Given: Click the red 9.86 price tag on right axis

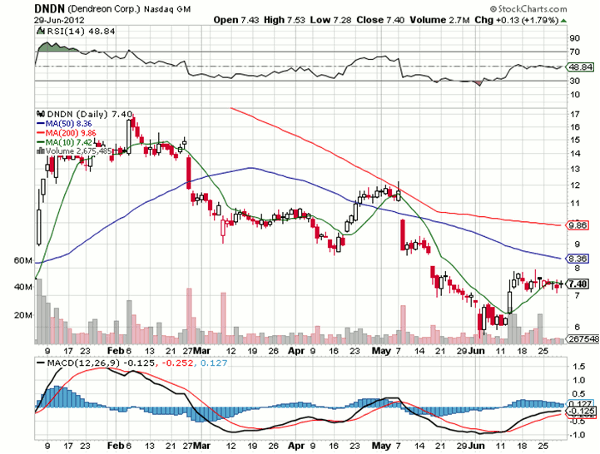Looking at the screenshot, I should [x=576, y=225].
